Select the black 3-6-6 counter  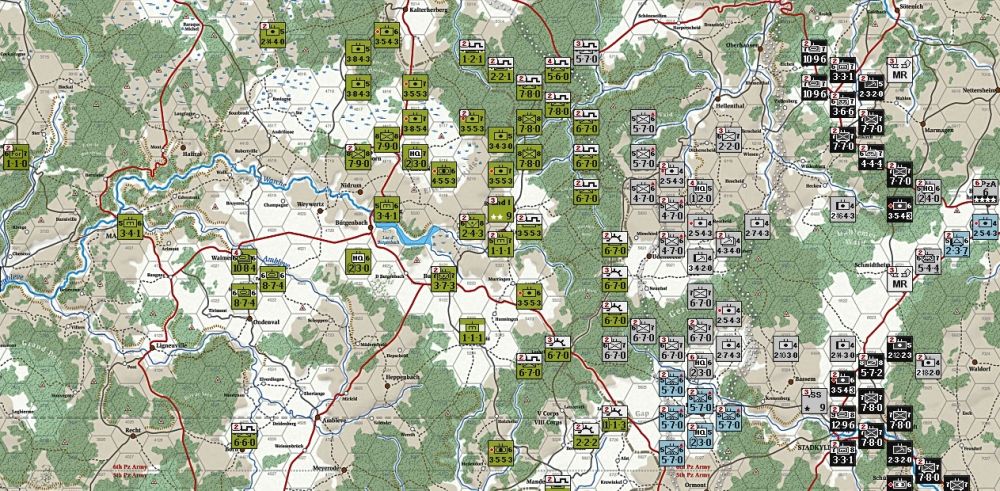(x=842, y=105)
